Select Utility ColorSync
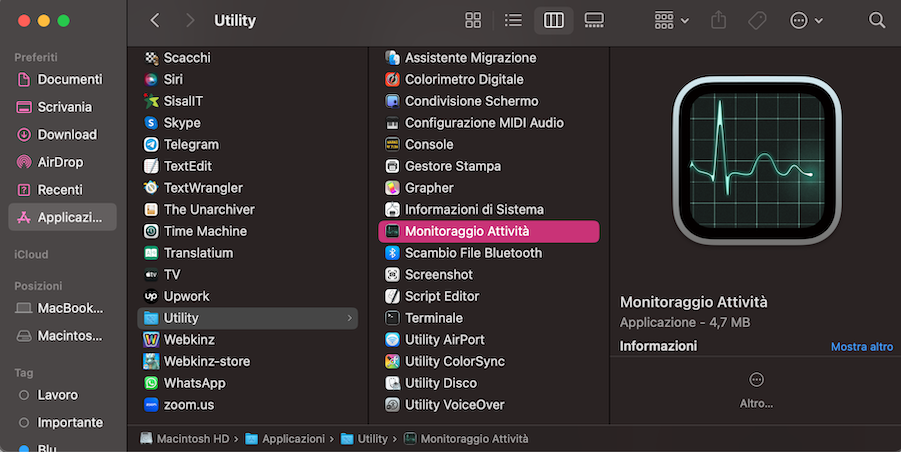 (489, 361)
